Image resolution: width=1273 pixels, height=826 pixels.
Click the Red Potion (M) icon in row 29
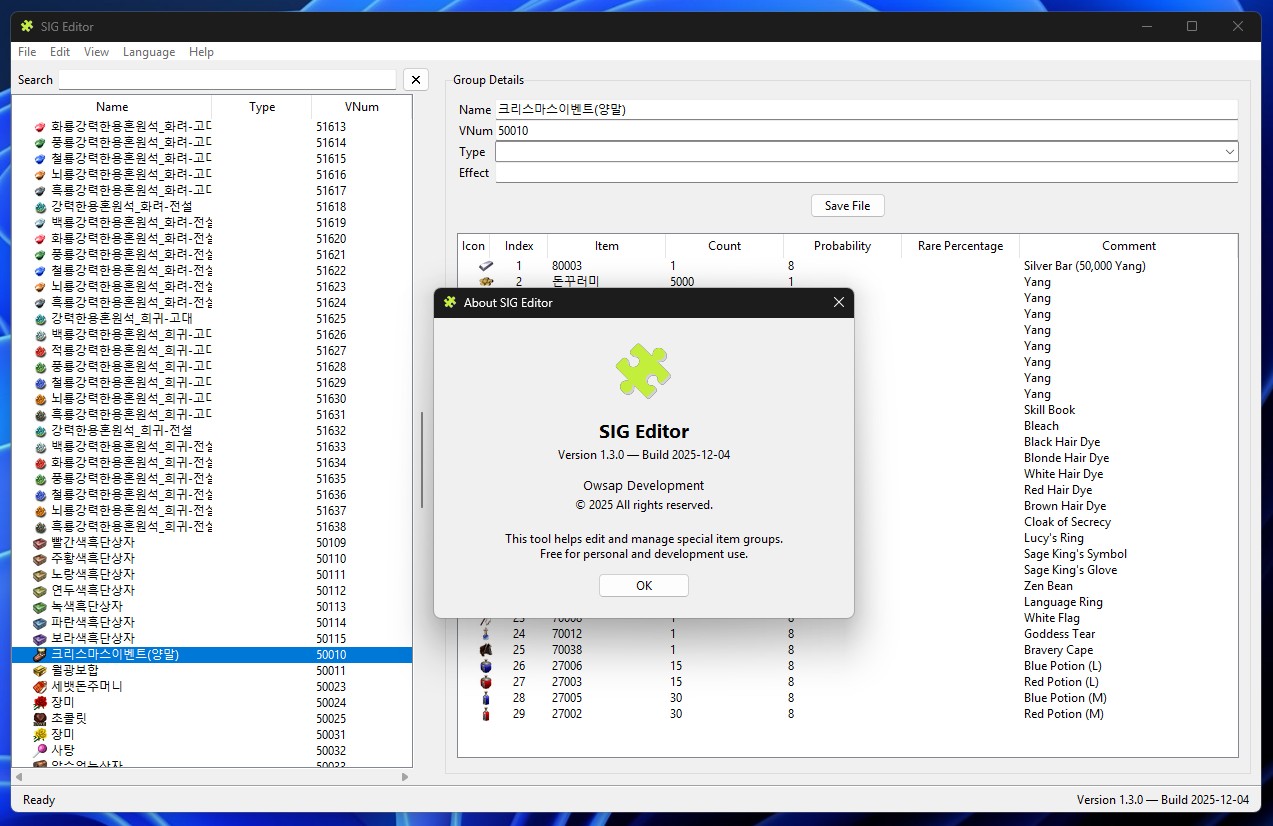point(486,714)
